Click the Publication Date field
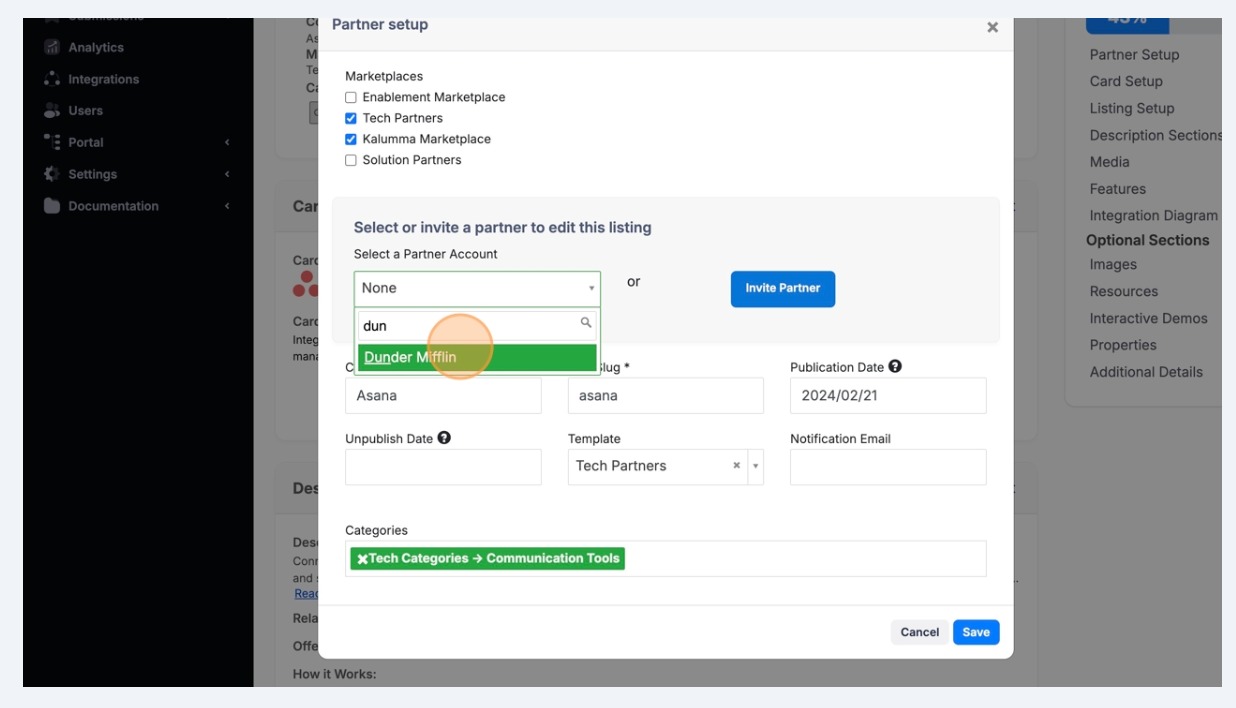This screenshot has width=1236, height=708. tap(888, 396)
